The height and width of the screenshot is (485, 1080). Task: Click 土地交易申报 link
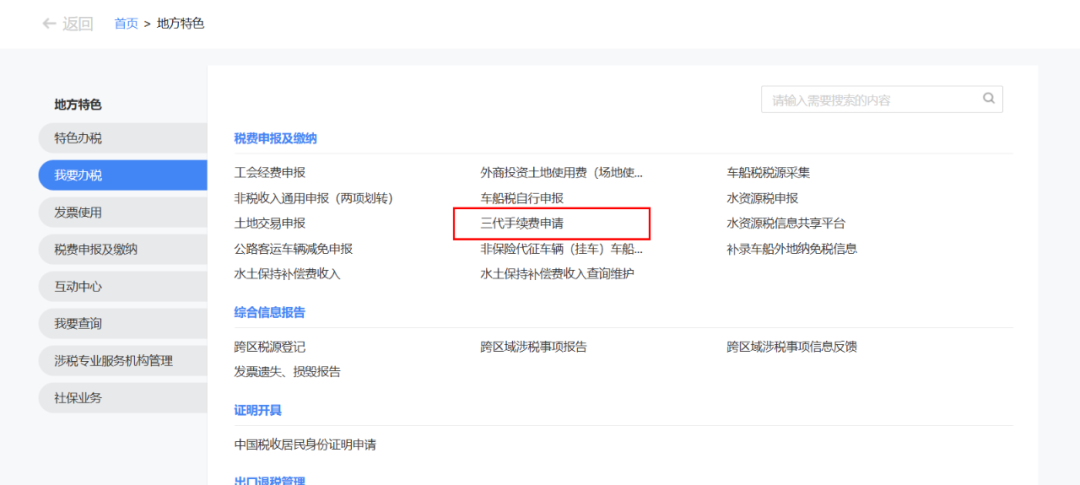(x=269, y=223)
